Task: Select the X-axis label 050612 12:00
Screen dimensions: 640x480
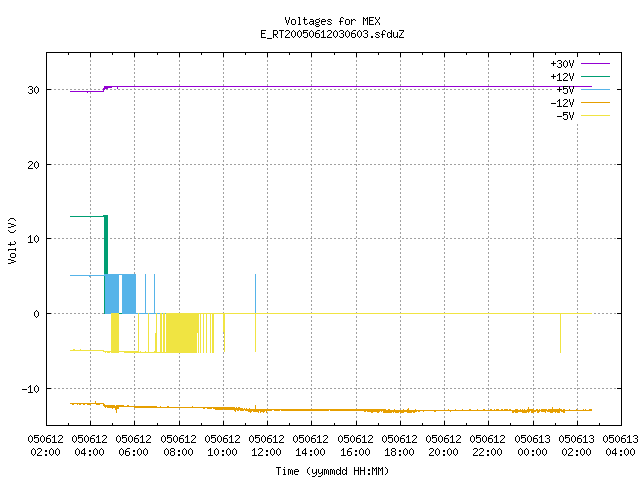Action: 267,446
